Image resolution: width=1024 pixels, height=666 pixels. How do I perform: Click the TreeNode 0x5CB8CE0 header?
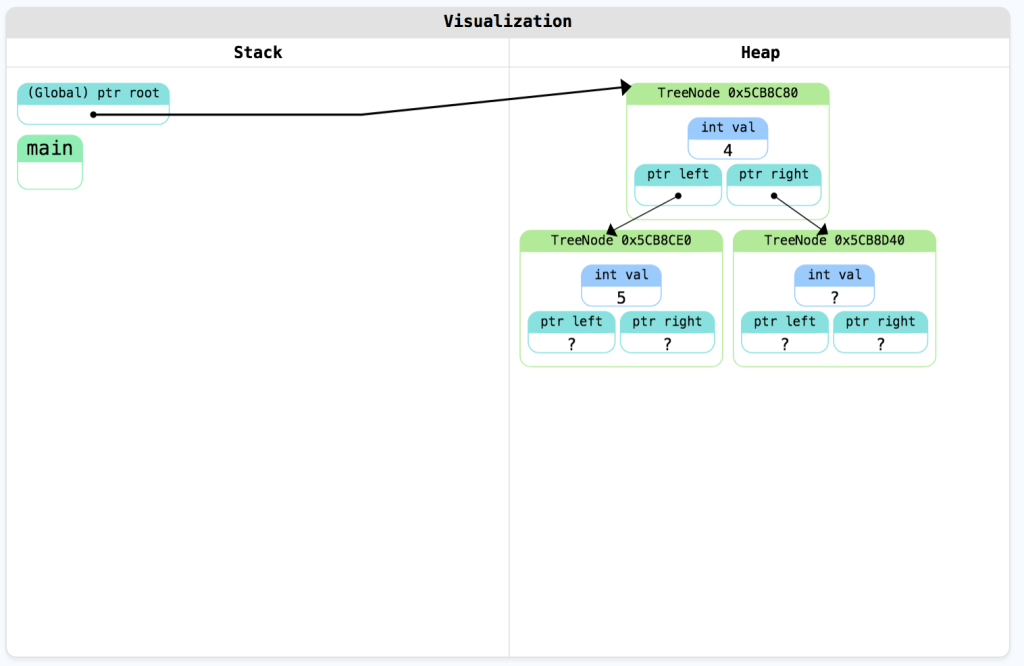[x=620, y=241]
